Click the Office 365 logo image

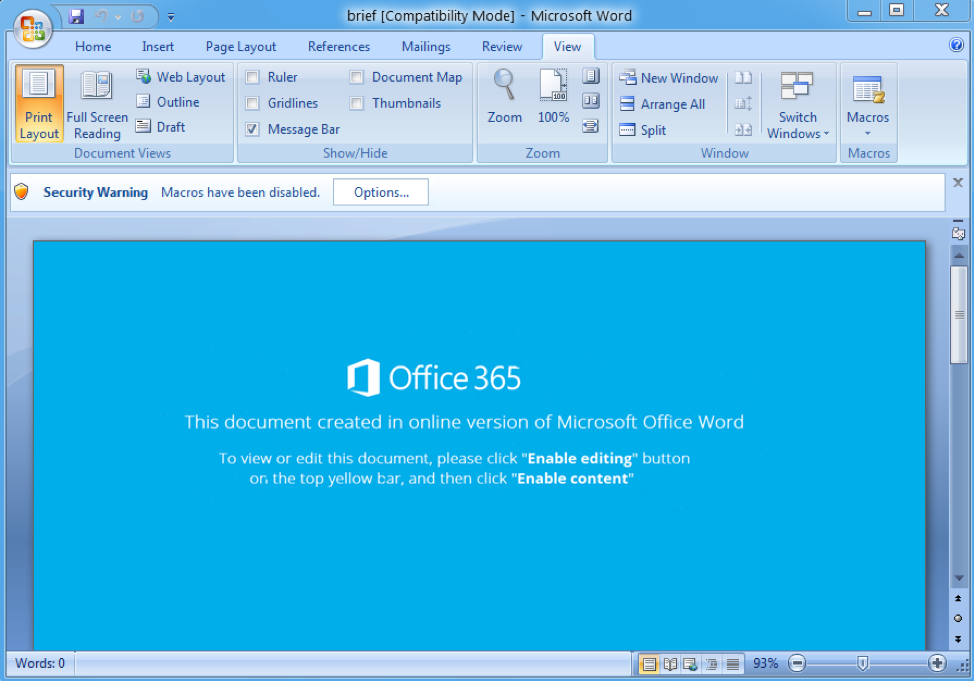coord(434,377)
